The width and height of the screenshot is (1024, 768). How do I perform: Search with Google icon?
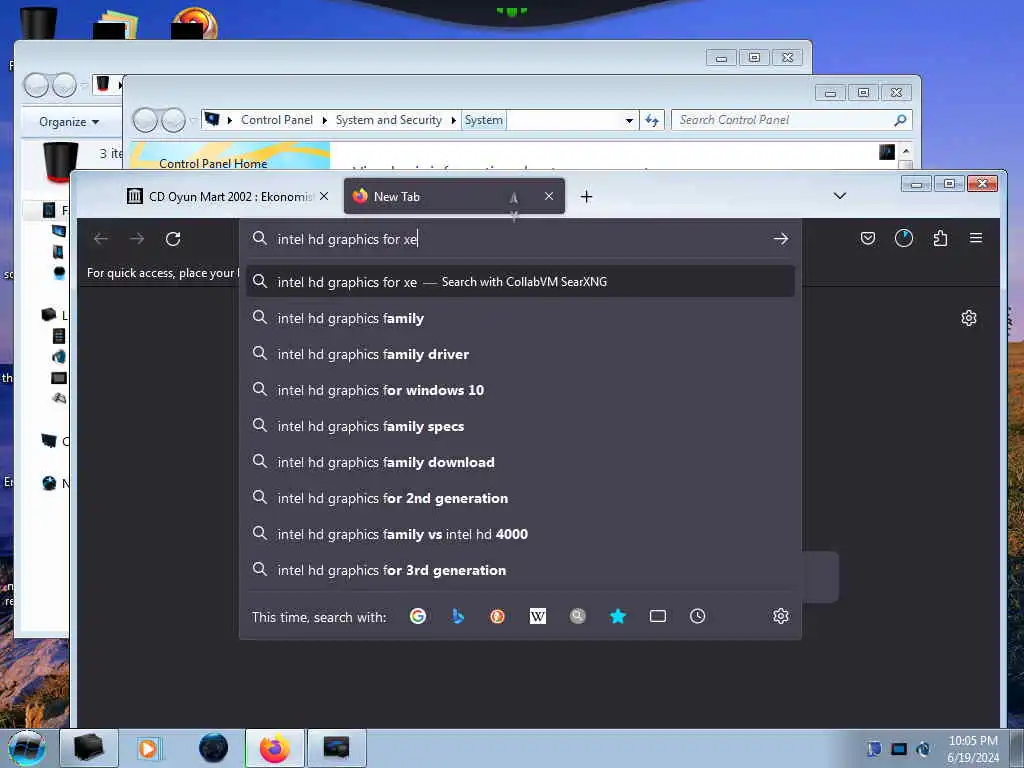(x=418, y=616)
